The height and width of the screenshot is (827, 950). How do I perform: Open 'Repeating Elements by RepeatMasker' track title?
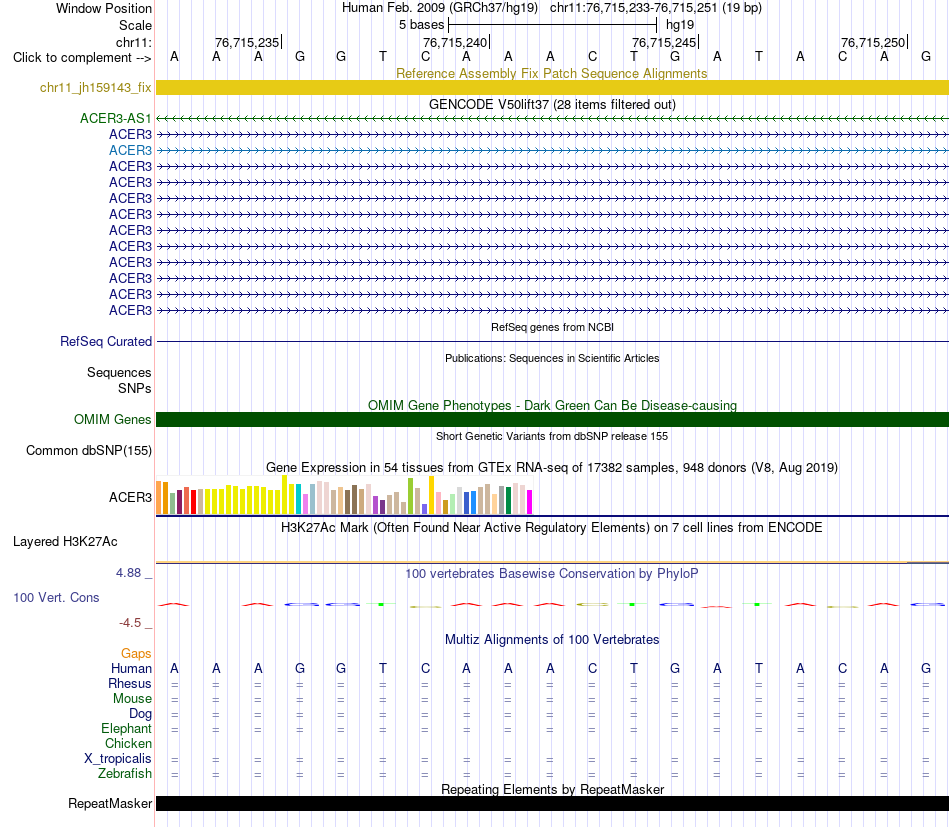(x=553, y=789)
